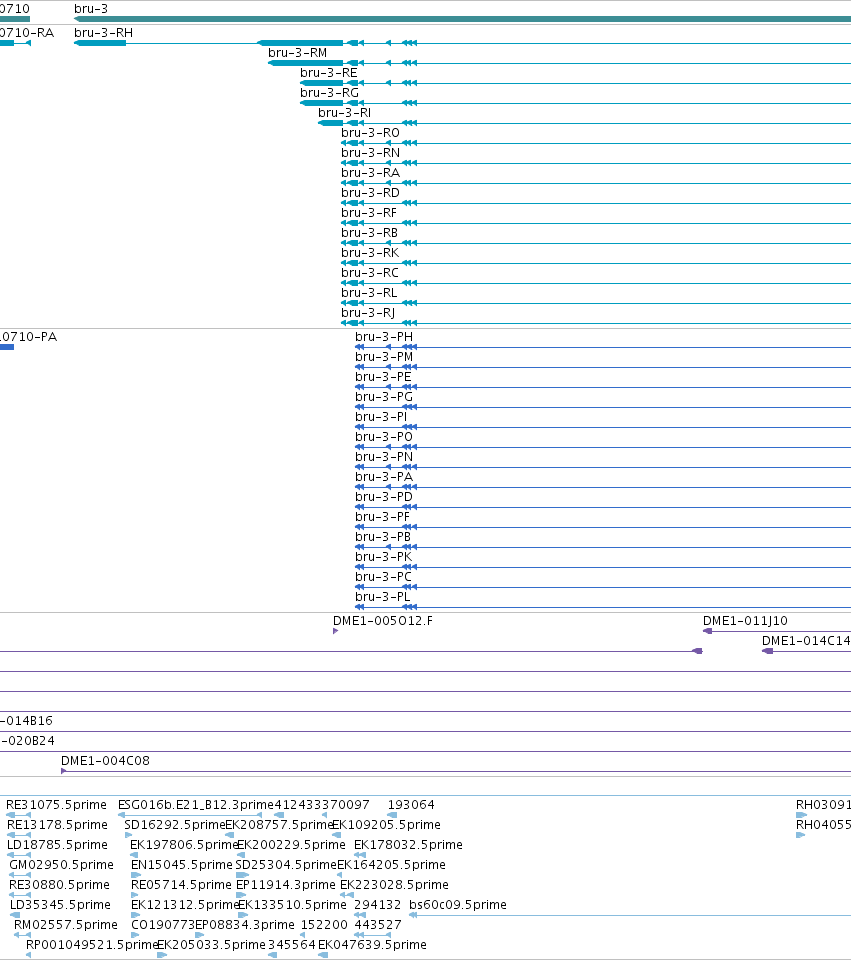
Task: Click bru-3-PG protein label
Action: tap(384, 397)
